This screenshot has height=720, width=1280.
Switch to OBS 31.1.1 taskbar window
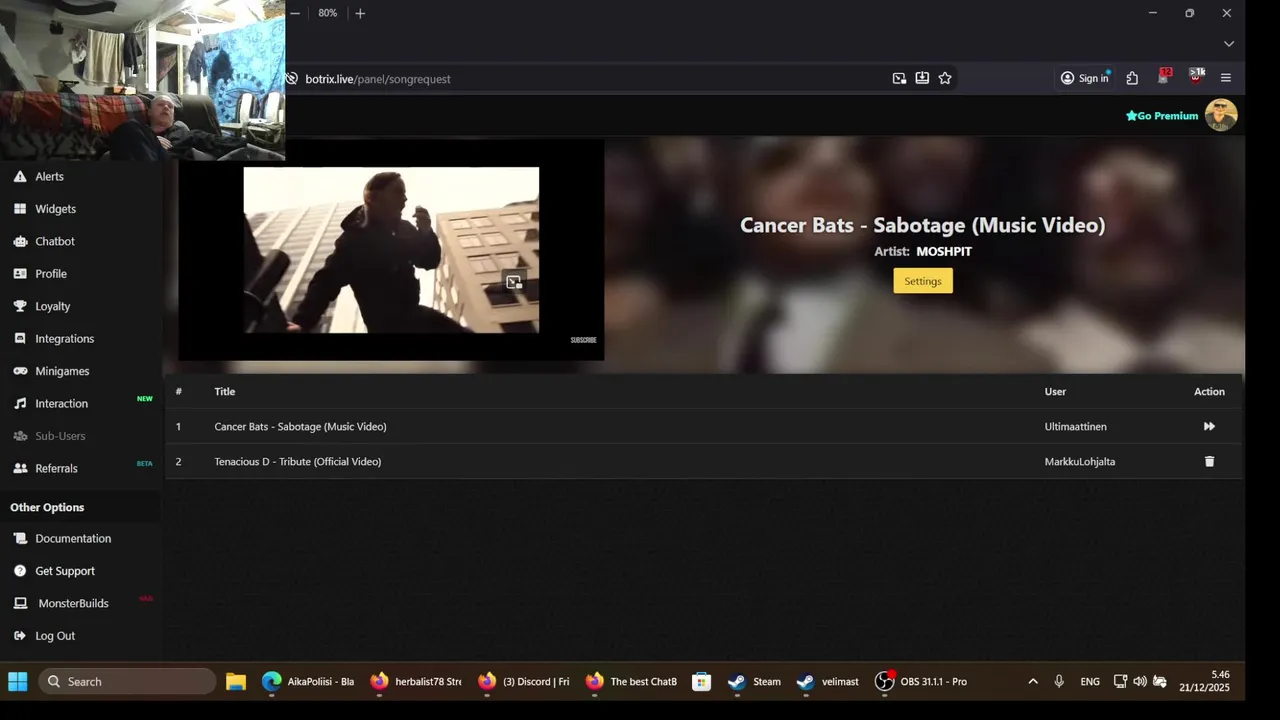921,682
